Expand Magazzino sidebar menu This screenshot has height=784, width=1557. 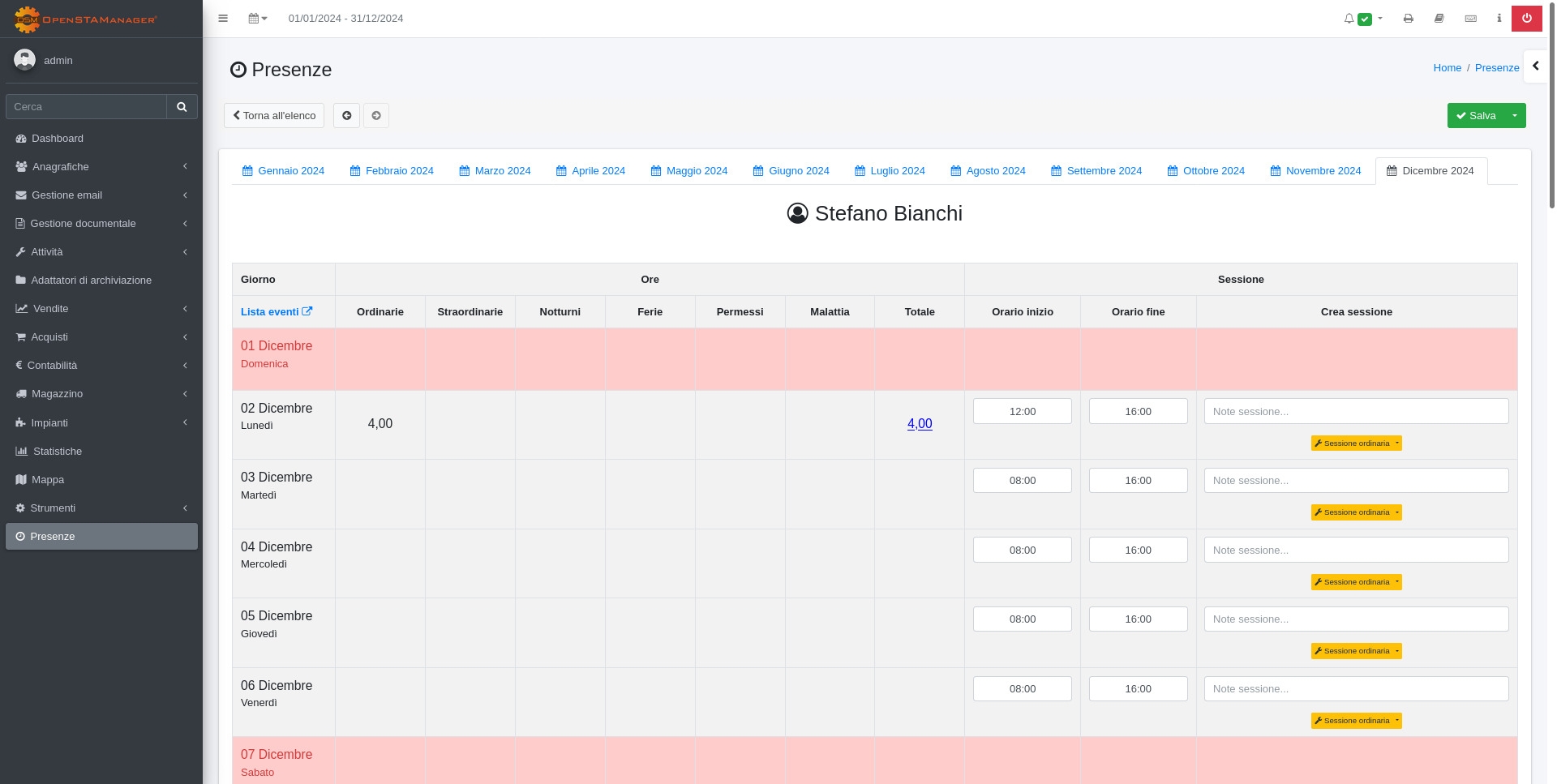[x=101, y=393]
